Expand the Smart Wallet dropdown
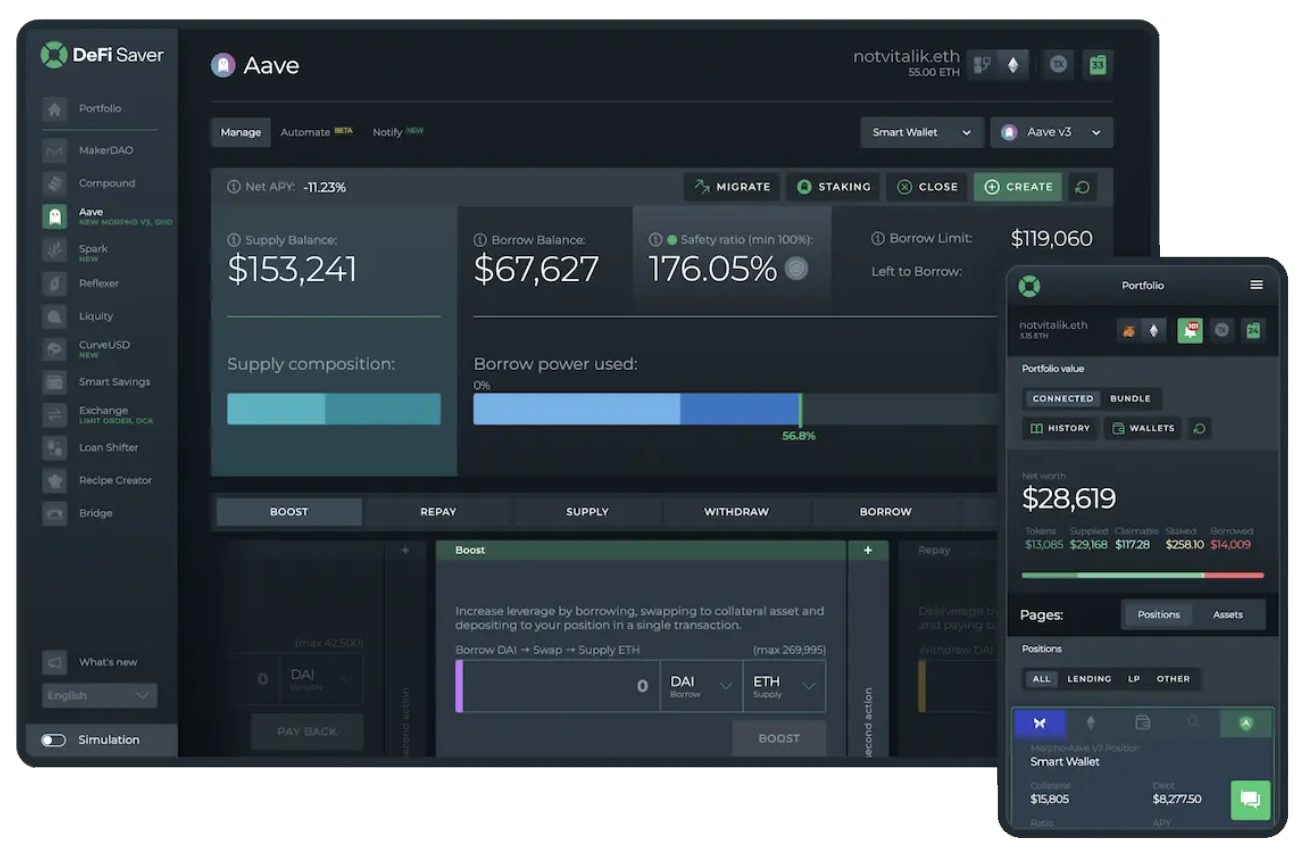 921,133
